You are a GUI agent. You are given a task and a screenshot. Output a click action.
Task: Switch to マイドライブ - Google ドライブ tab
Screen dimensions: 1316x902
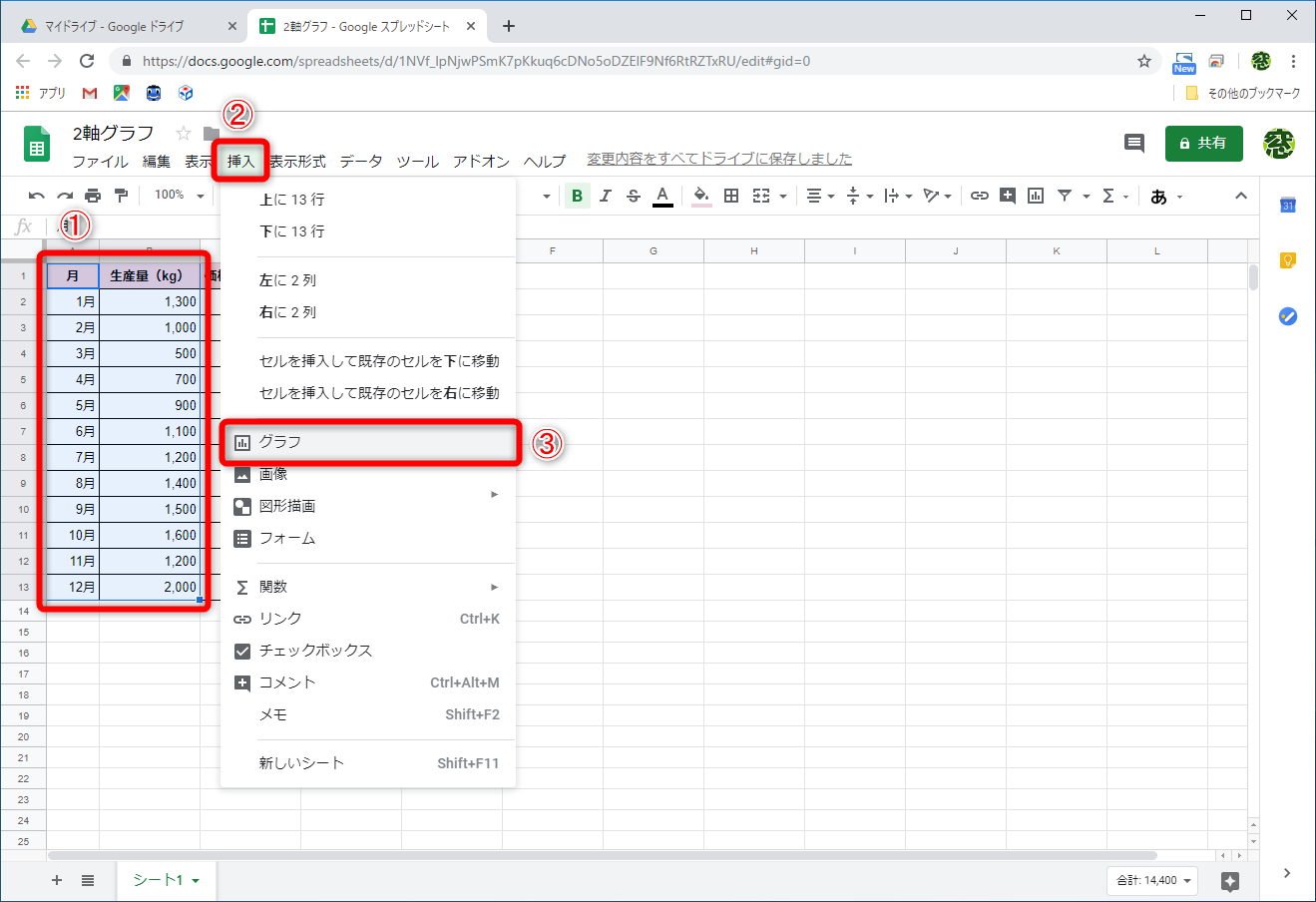[129, 27]
